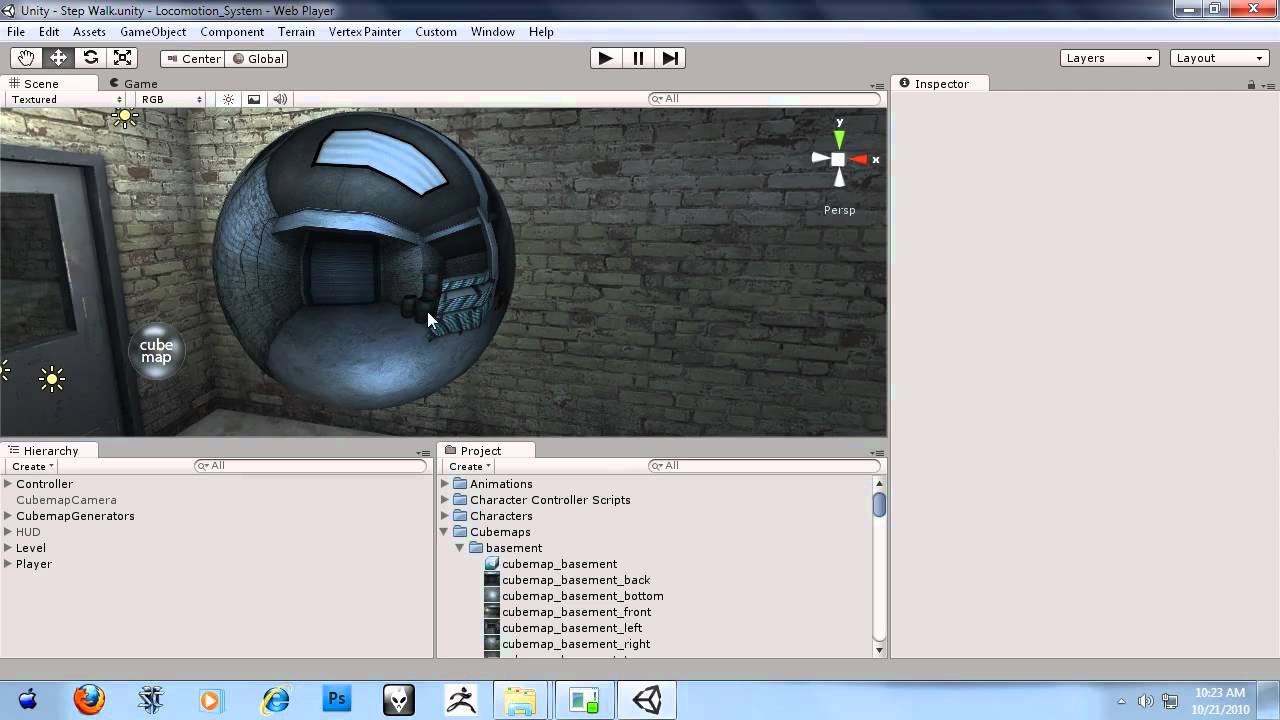Image resolution: width=1280 pixels, height=720 pixels.
Task: Open the Layout dropdown
Action: click(1219, 58)
